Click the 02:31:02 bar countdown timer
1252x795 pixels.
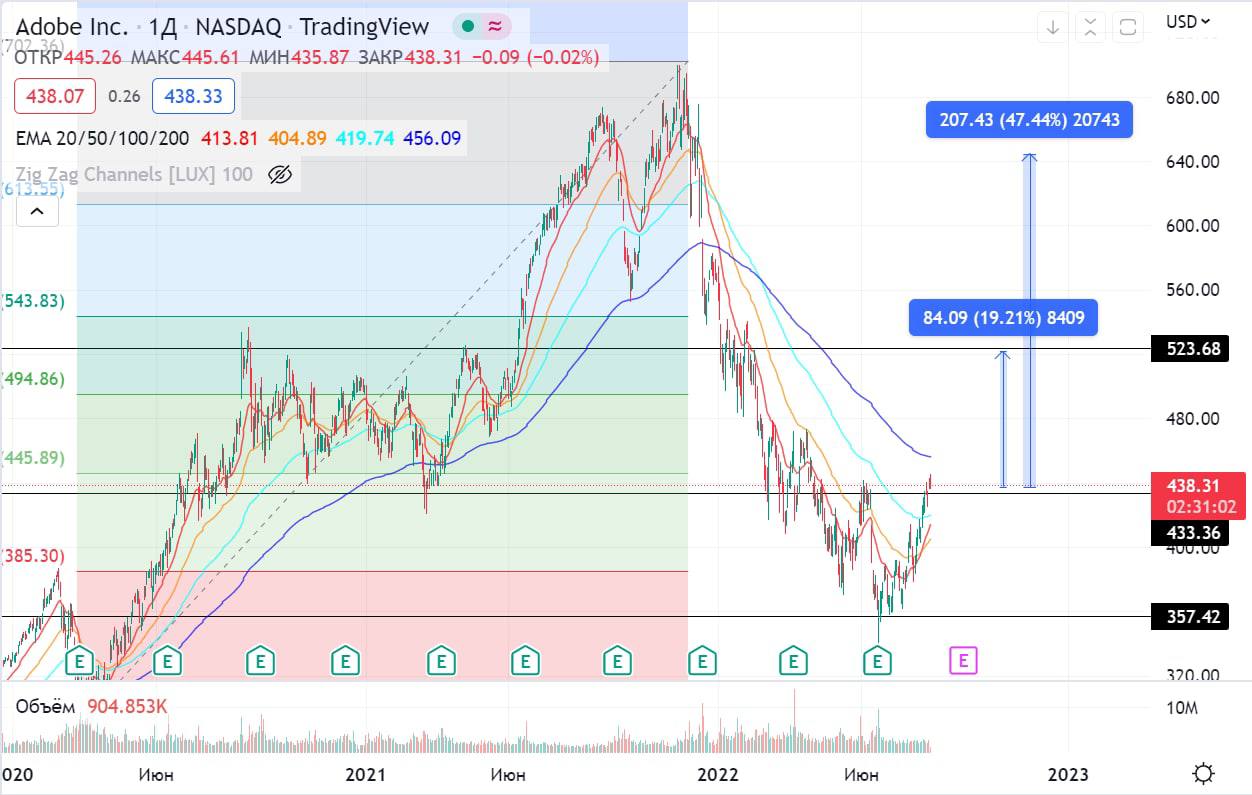point(1201,508)
